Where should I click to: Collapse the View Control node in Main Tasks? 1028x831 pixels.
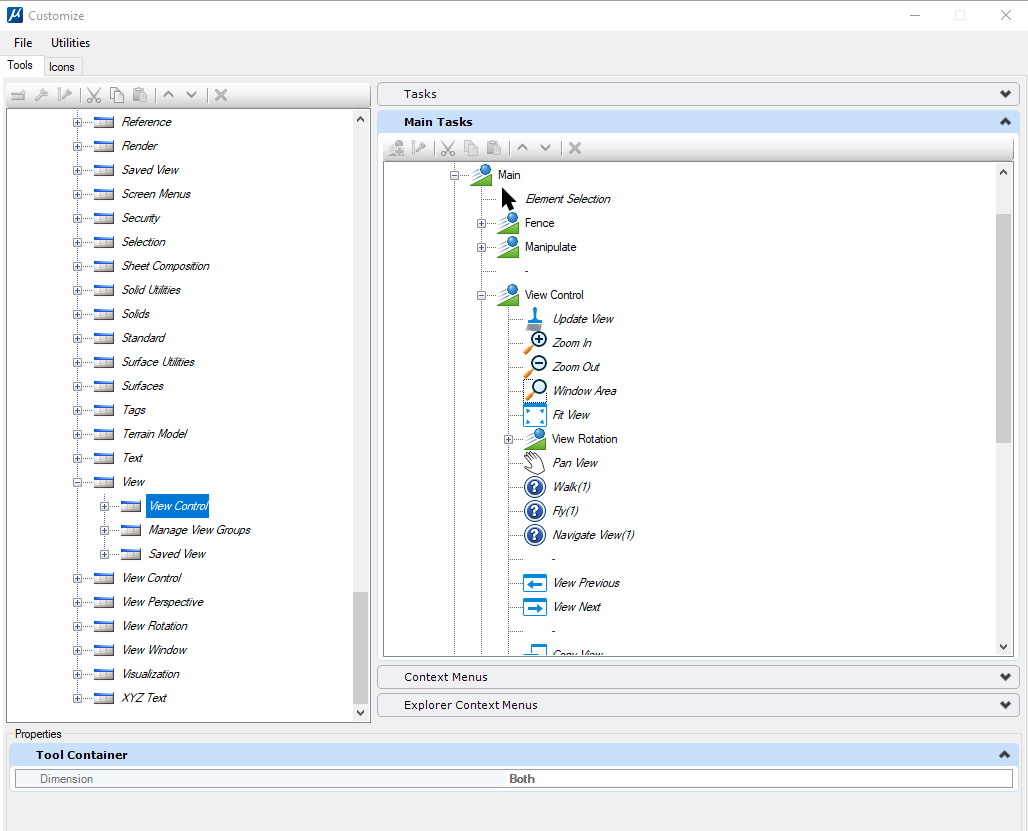coord(481,295)
